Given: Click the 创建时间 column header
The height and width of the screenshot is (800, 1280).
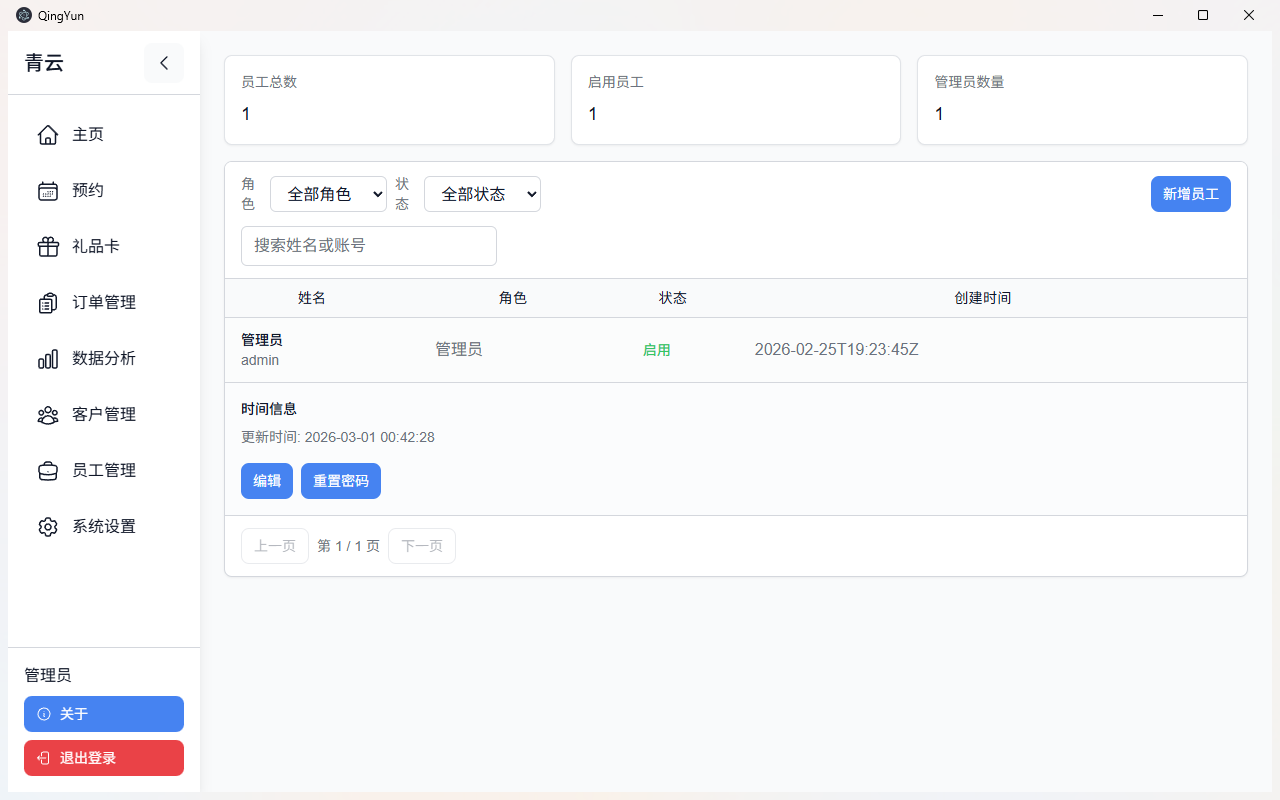Looking at the screenshot, I should (983, 298).
